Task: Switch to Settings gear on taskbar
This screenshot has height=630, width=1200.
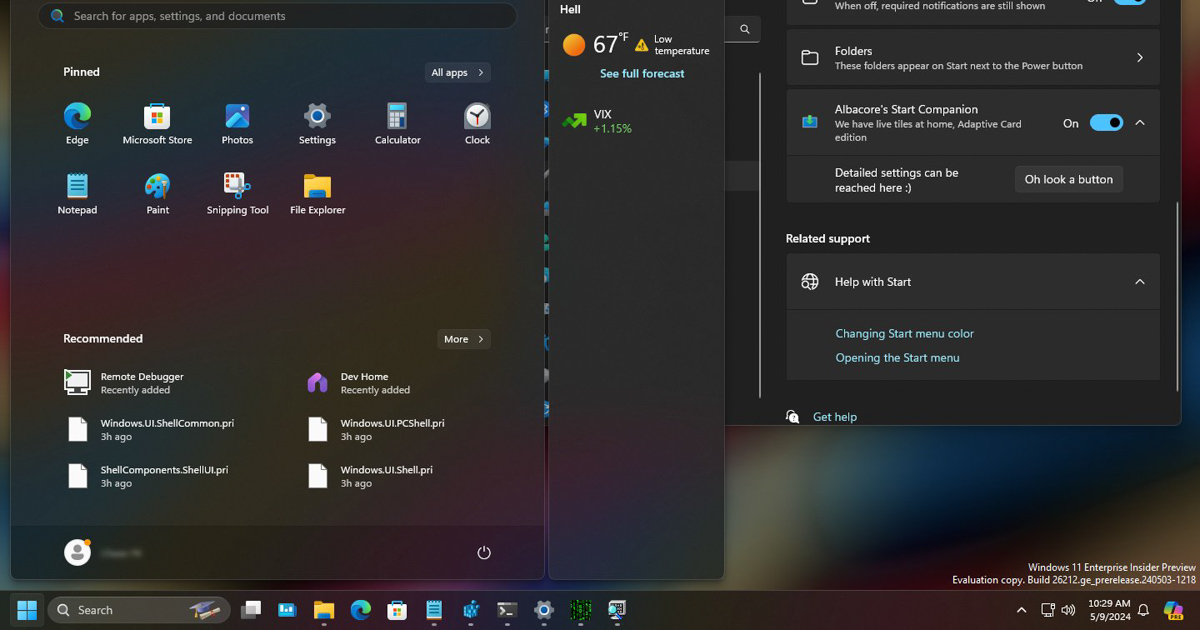Action: point(544,609)
